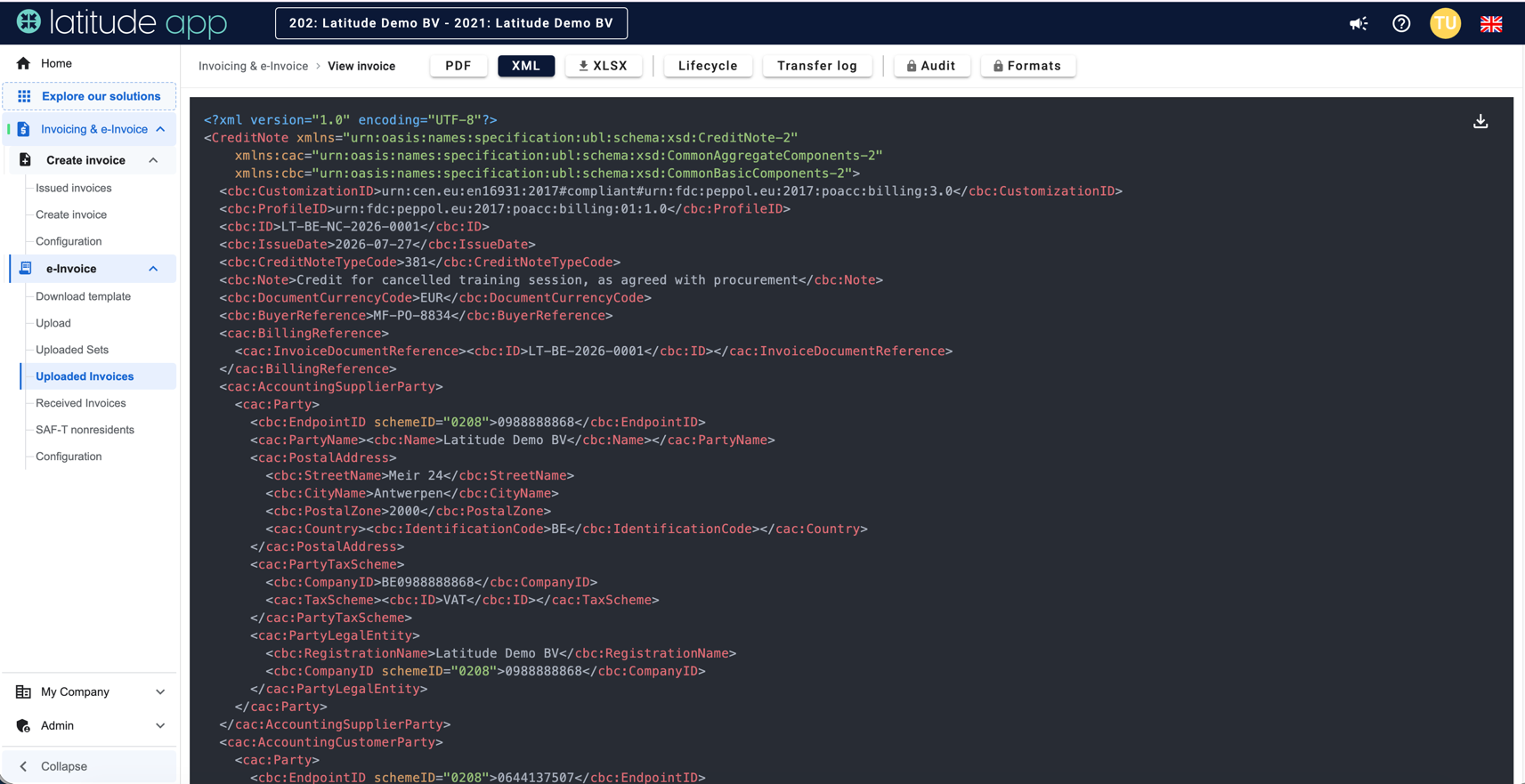Viewport: 1525px width, 784px height.
Task: Click the note about cancelled training session
Action: [548, 280]
